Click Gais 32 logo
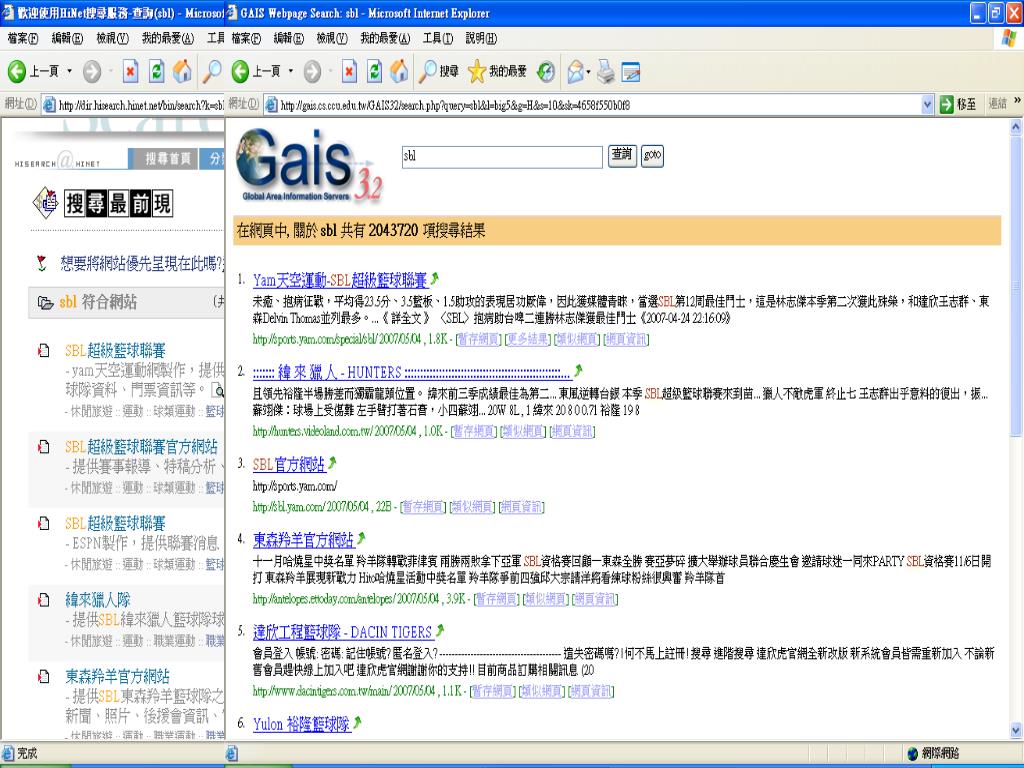Viewport: 1024px width, 768px height. point(308,165)
